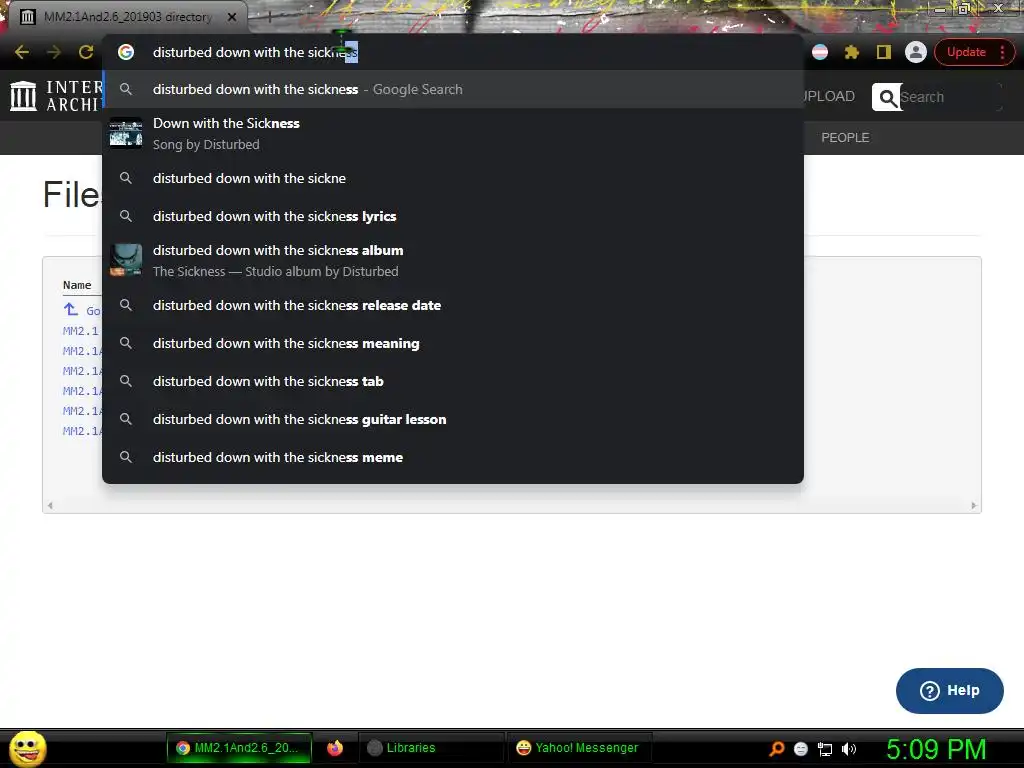
Task: Open a new tab with plus button
Action: (x=269, y=18)
